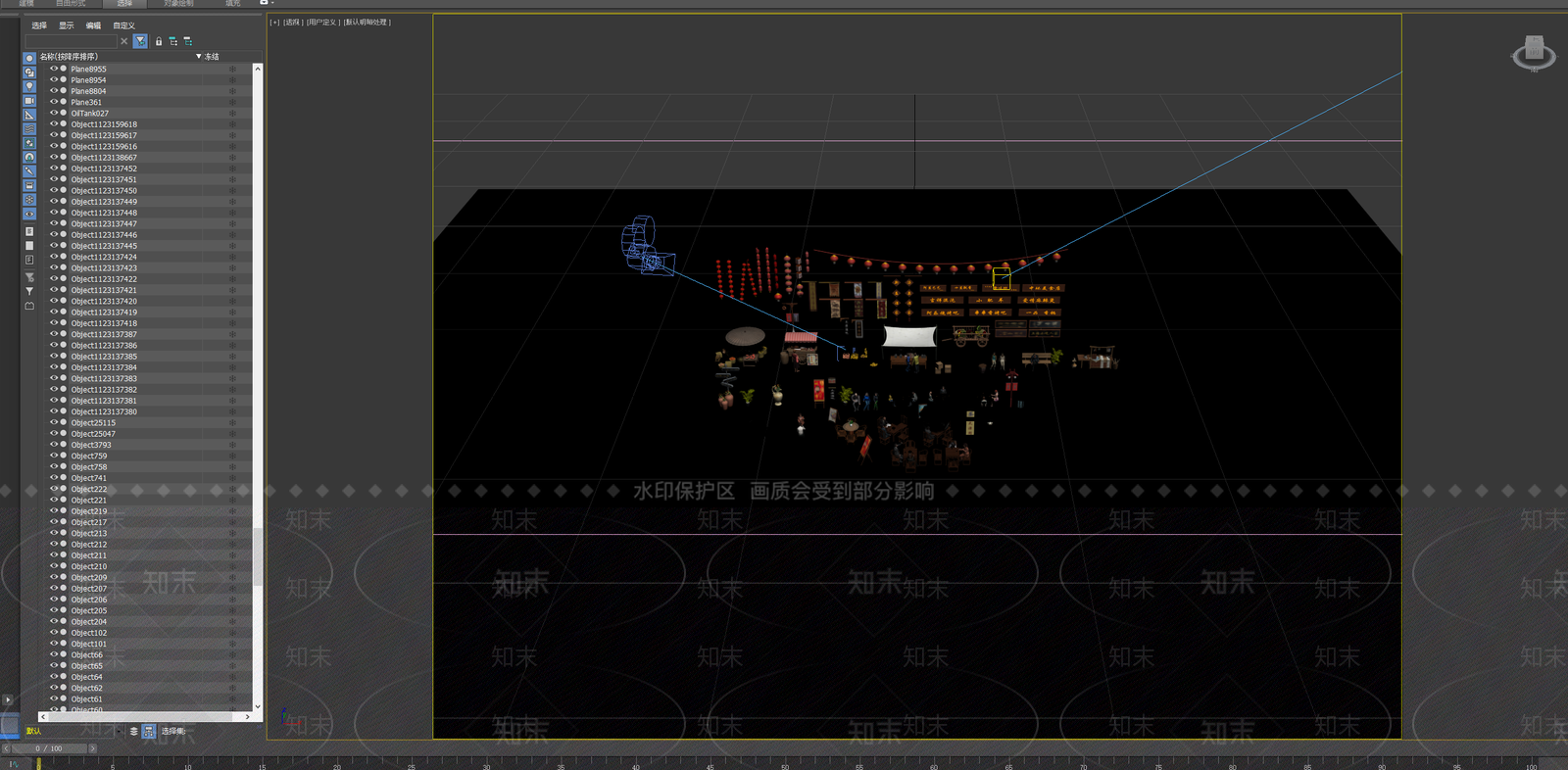The image size is (1568, 770).
Task: Toggle the space warps display filter icon
Action: 29,129
